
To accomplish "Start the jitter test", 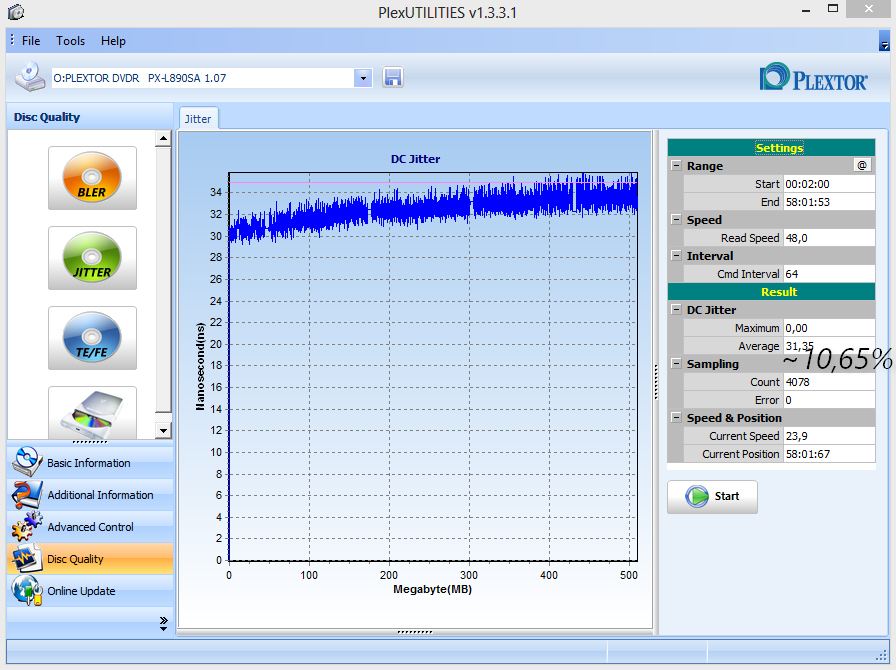I will click(x=712, y=496).
